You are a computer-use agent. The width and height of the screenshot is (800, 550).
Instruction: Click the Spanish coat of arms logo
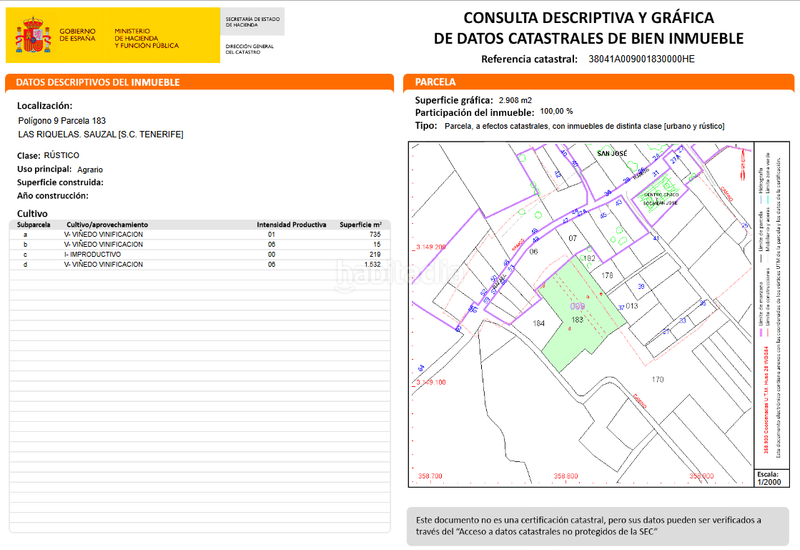click(x=33, y=37)
